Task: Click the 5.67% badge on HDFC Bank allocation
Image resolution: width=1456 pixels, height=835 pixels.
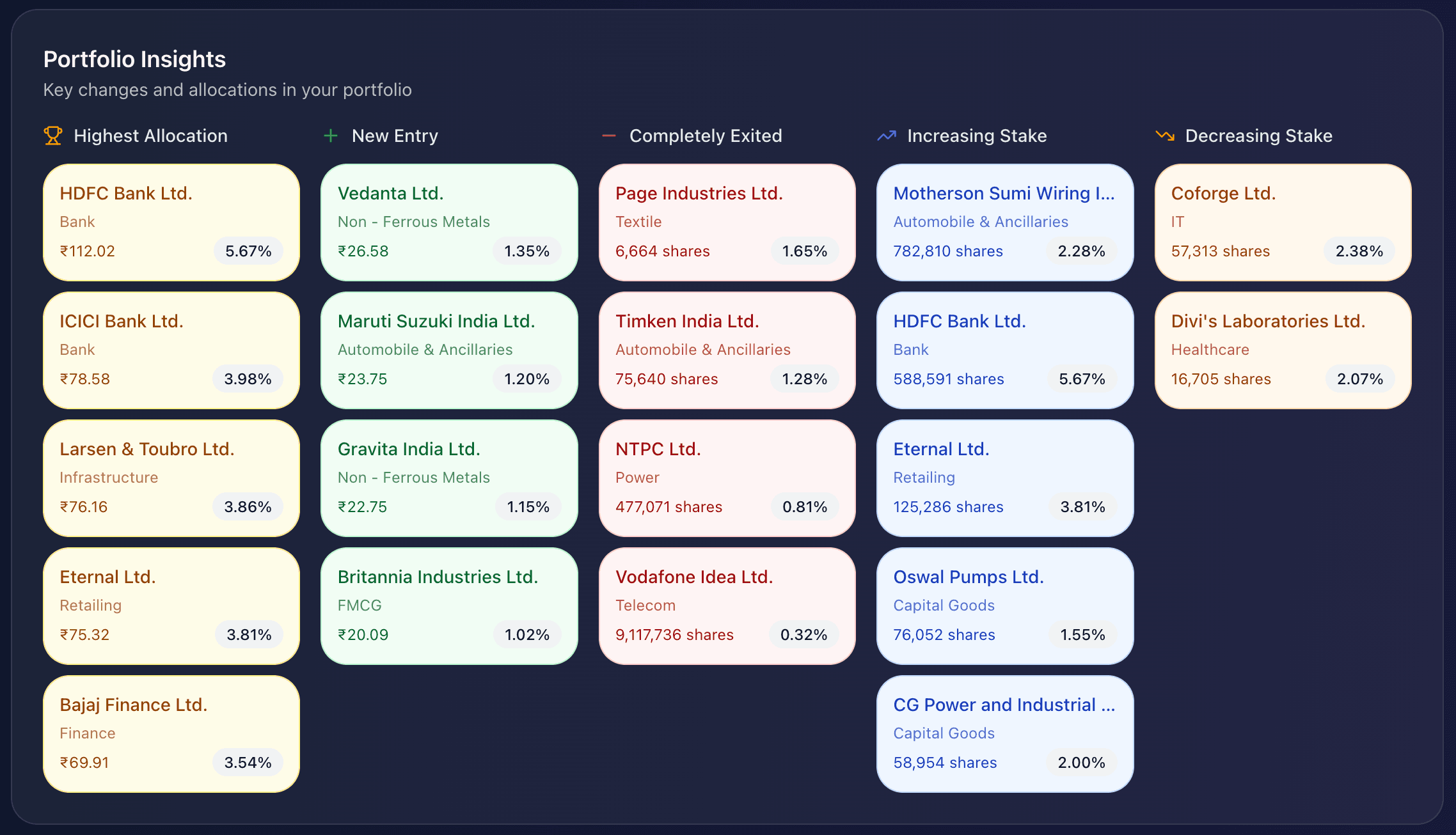Action: click(x=248, y=251)
